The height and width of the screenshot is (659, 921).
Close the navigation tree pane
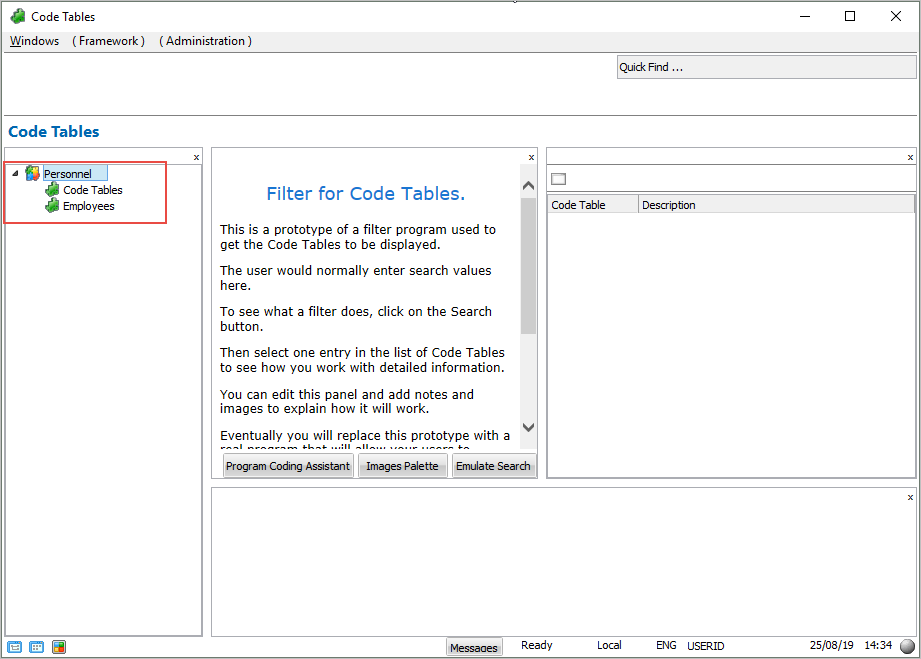tap(196, 157)
